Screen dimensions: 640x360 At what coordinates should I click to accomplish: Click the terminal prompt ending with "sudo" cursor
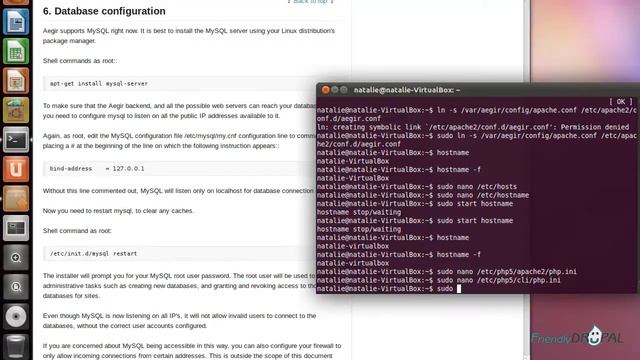point(389,289)
